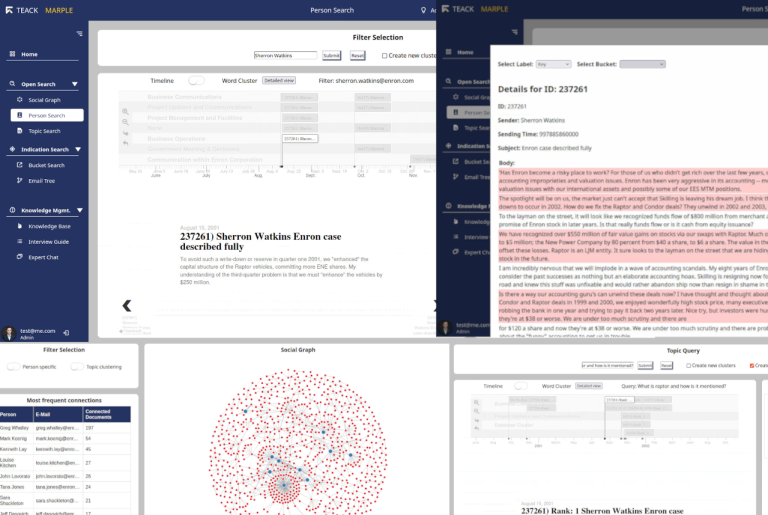Click the Topic Query text input field

[607, 366]
